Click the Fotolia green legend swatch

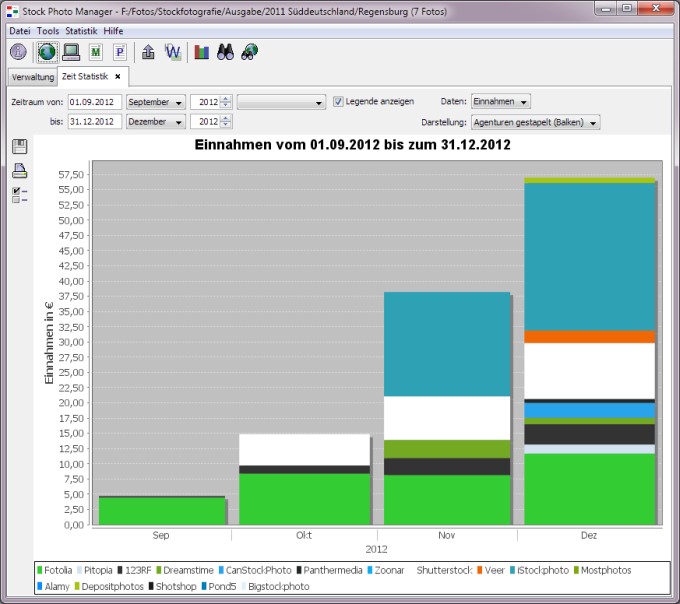pos(40,570)
